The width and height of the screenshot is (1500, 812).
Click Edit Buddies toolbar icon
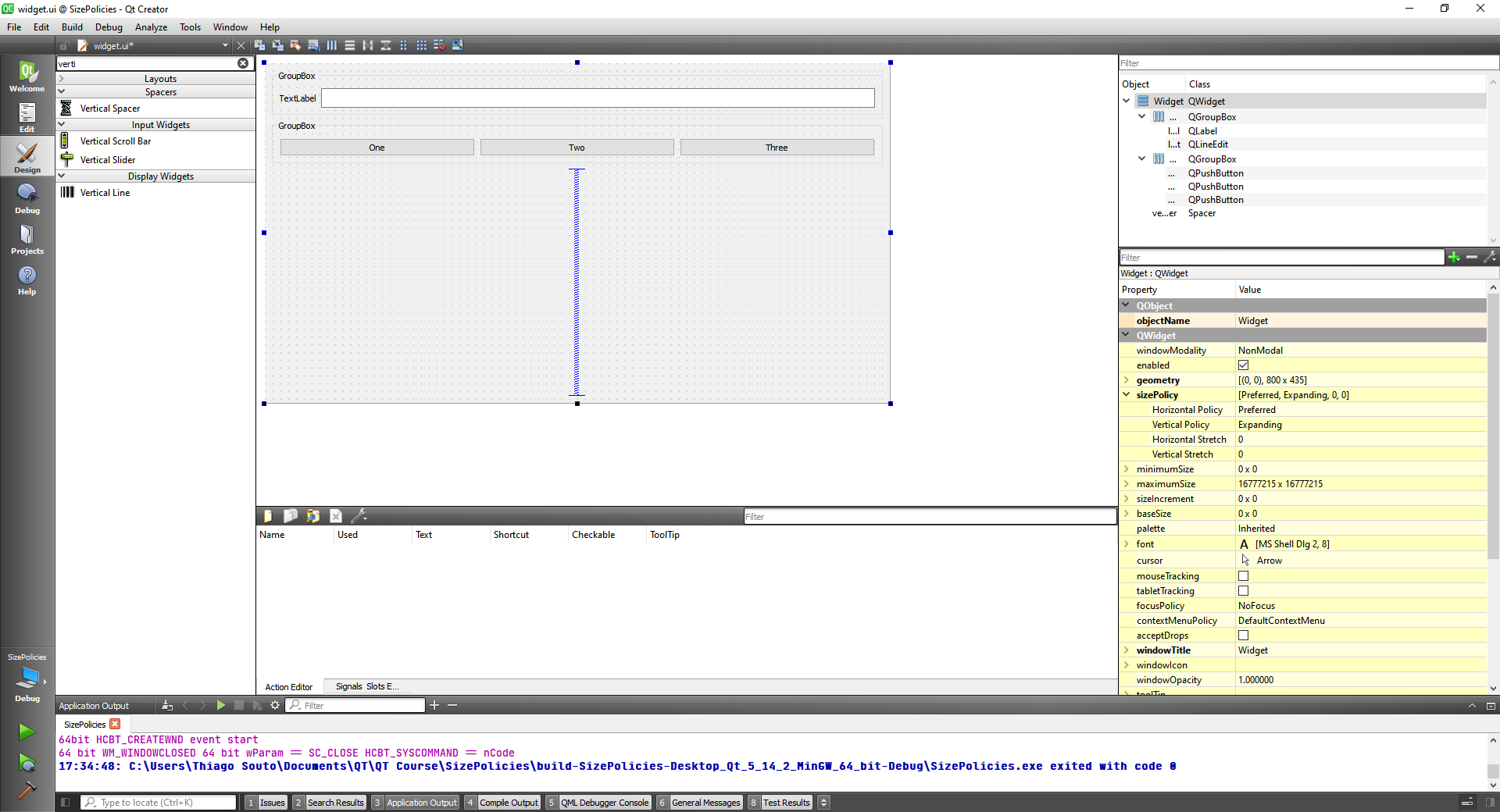(x=295, y=45)
